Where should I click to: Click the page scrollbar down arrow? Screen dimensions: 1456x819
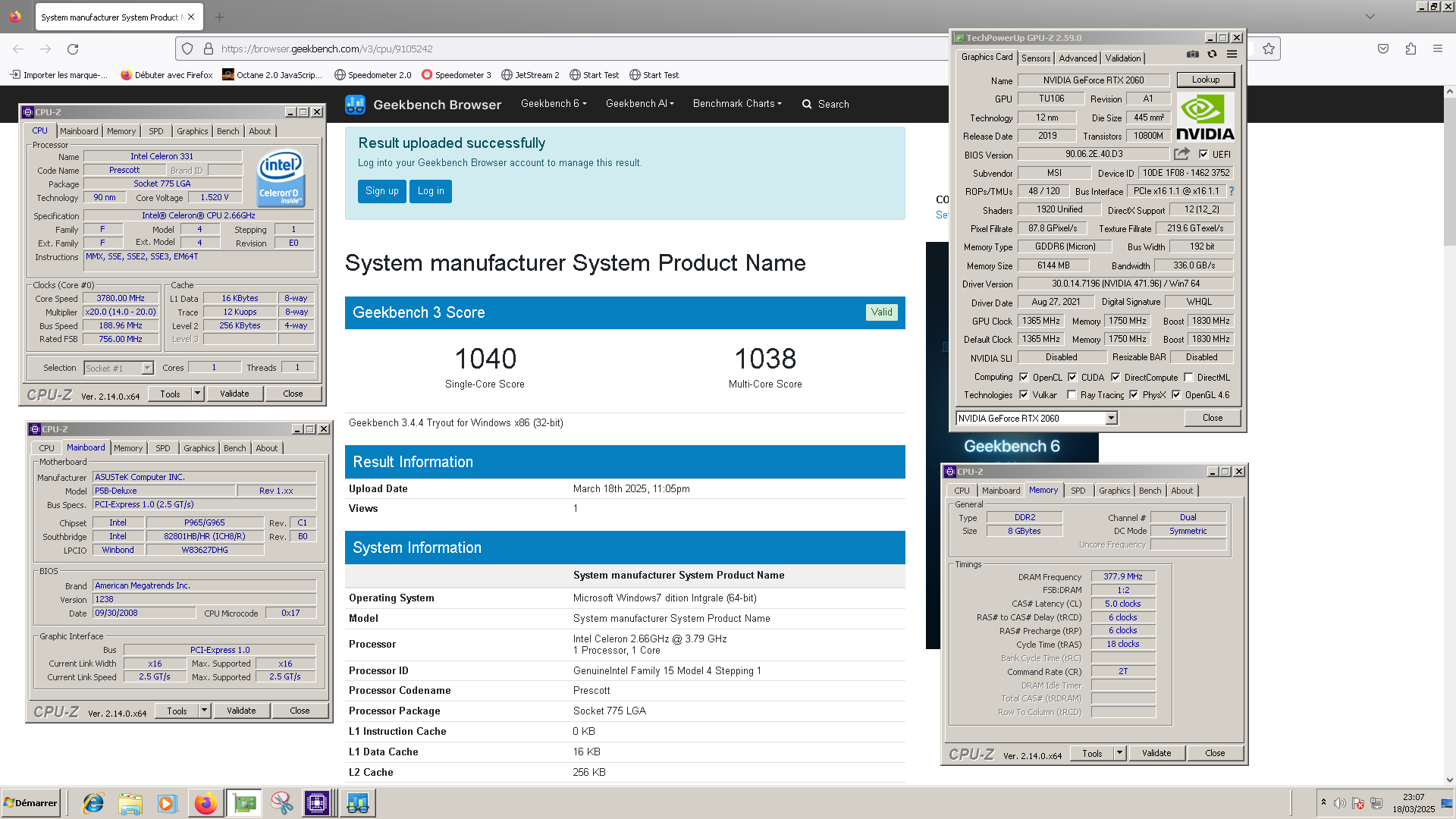click(x=1449, y=780)
